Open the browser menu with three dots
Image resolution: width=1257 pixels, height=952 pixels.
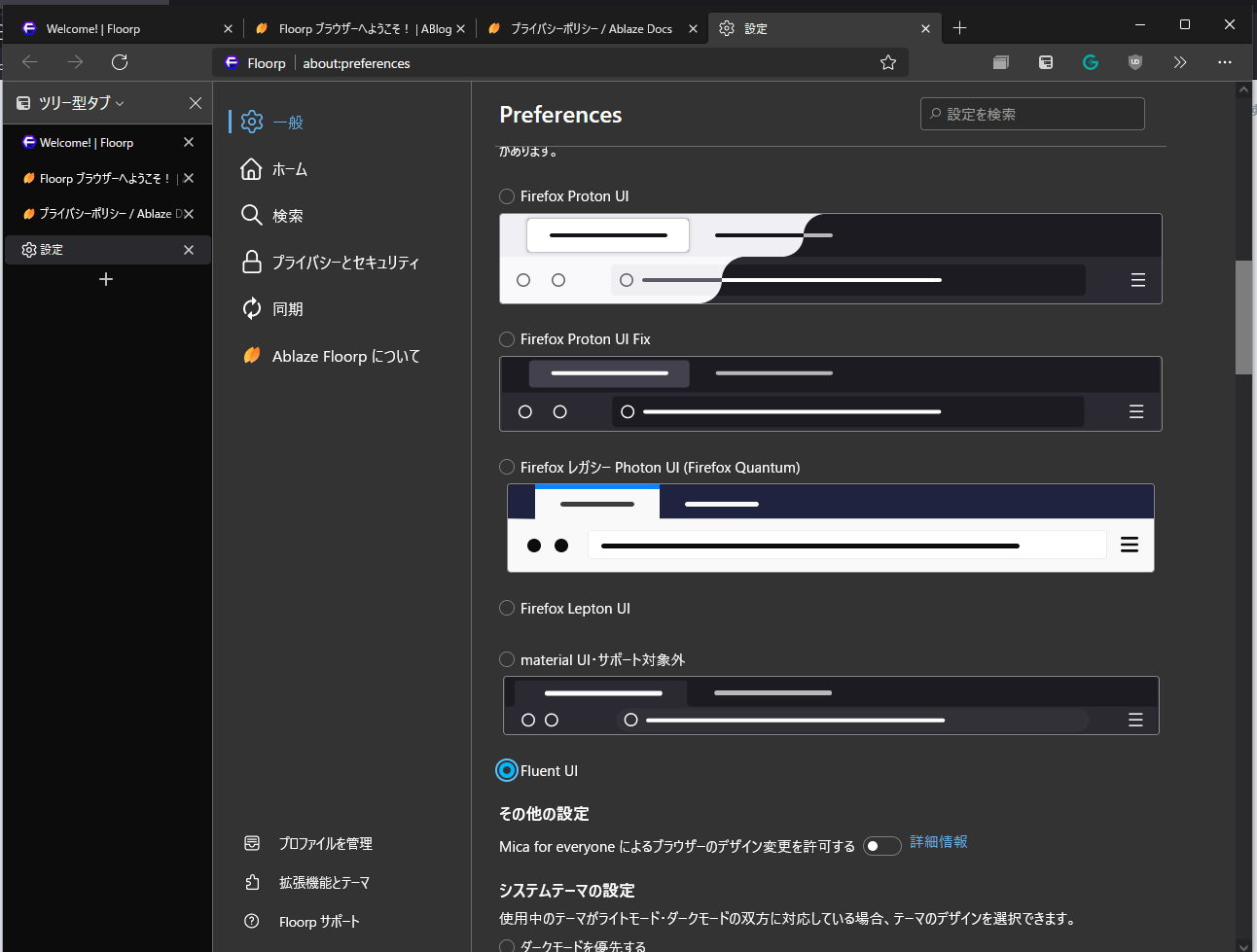tap(1225, 62)
